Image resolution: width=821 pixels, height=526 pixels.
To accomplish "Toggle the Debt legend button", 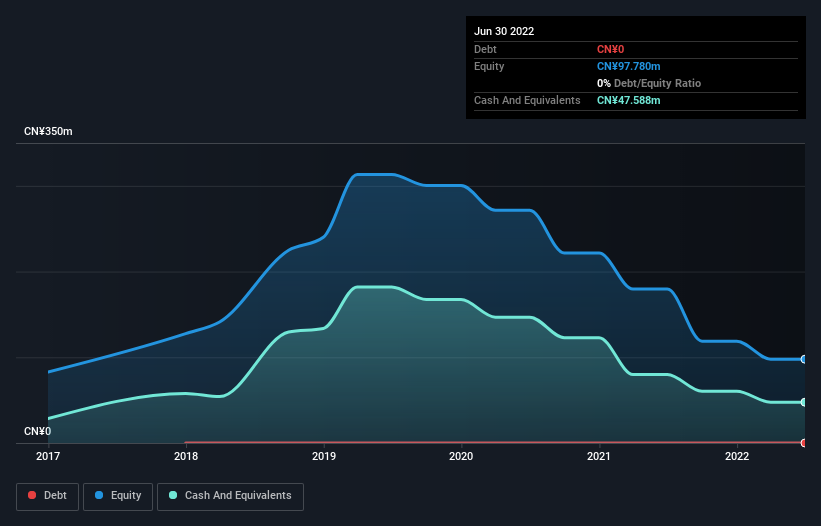I will pyautogui.click(x=48, y=496).
